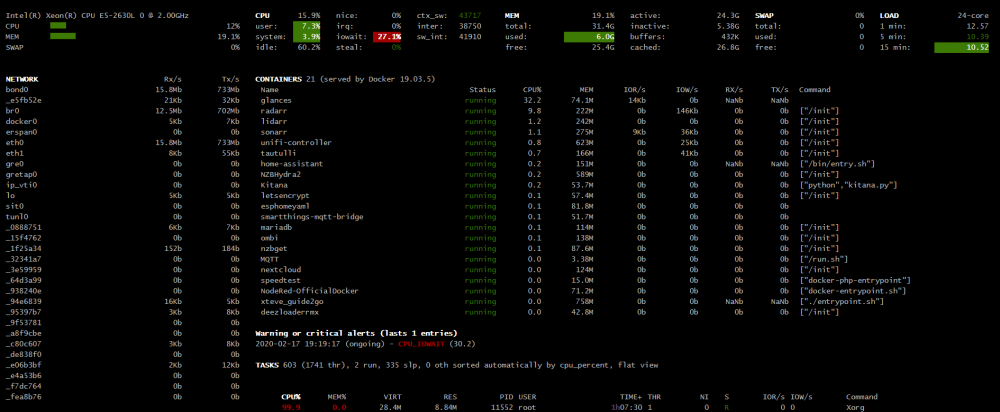Select the NodeRed-OfficialDocker container name
Image resolution: width=1000 pixels, height=412 pixels.
[309, 291]
